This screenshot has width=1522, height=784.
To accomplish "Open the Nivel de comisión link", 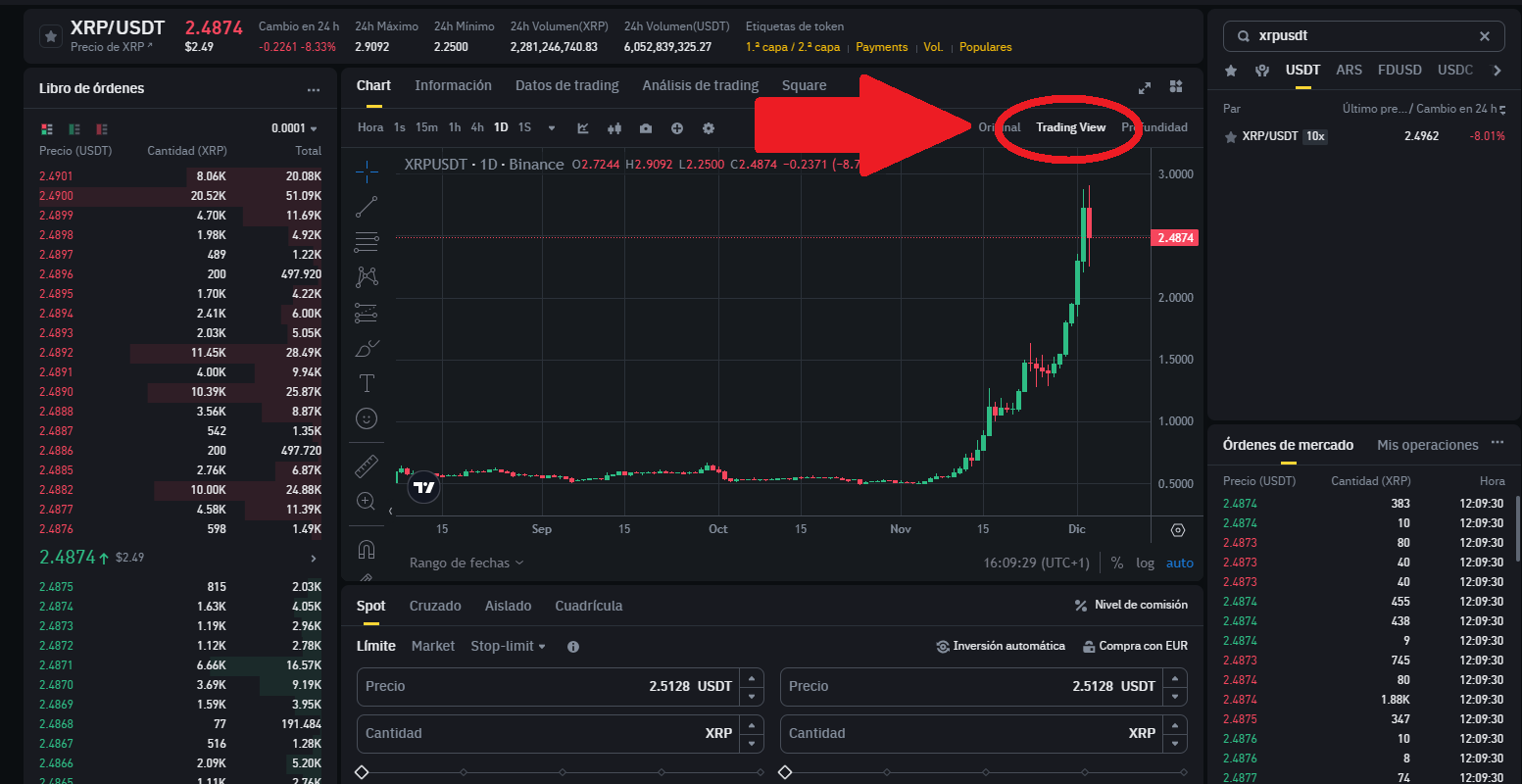I will (1132, 605).
